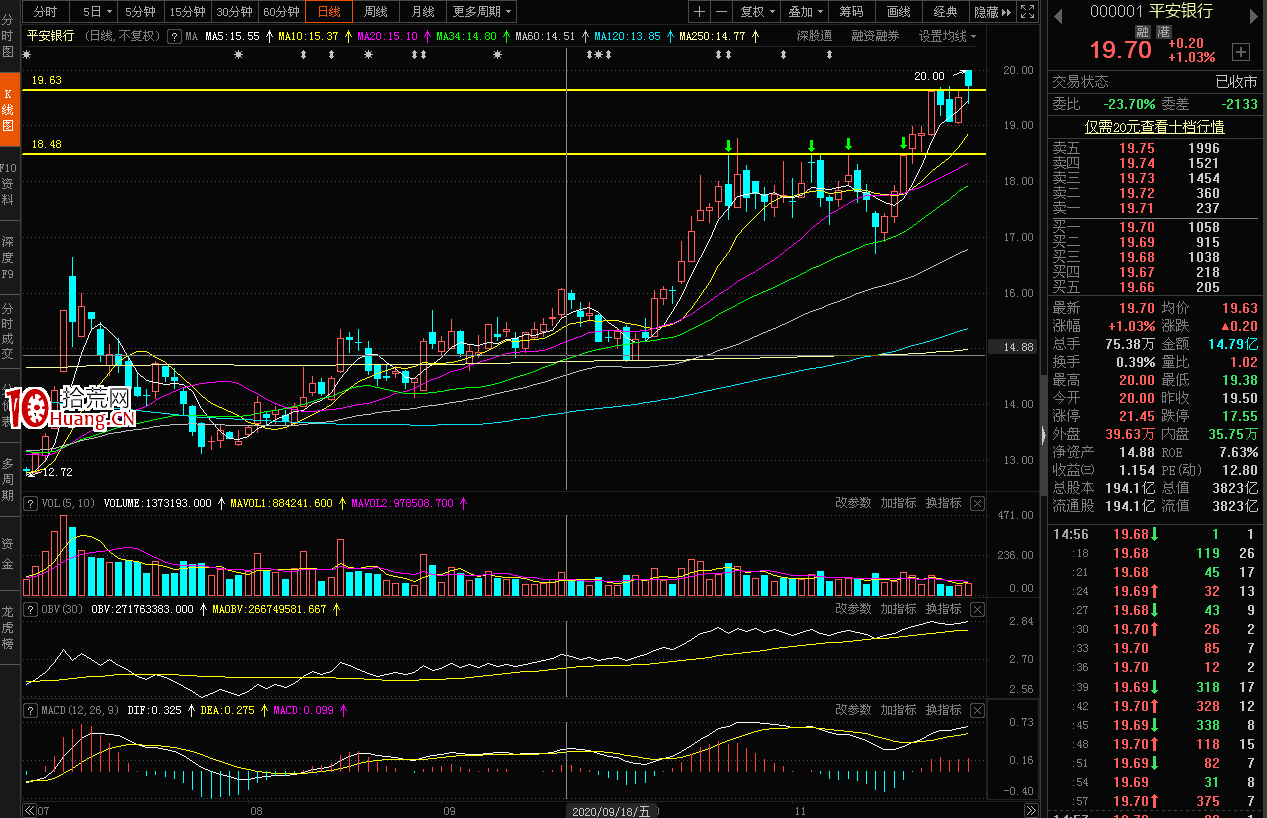Click the zoom-out minus icon in top toolbar
This screenshot has height=818, width=1267.
point(721,12)
